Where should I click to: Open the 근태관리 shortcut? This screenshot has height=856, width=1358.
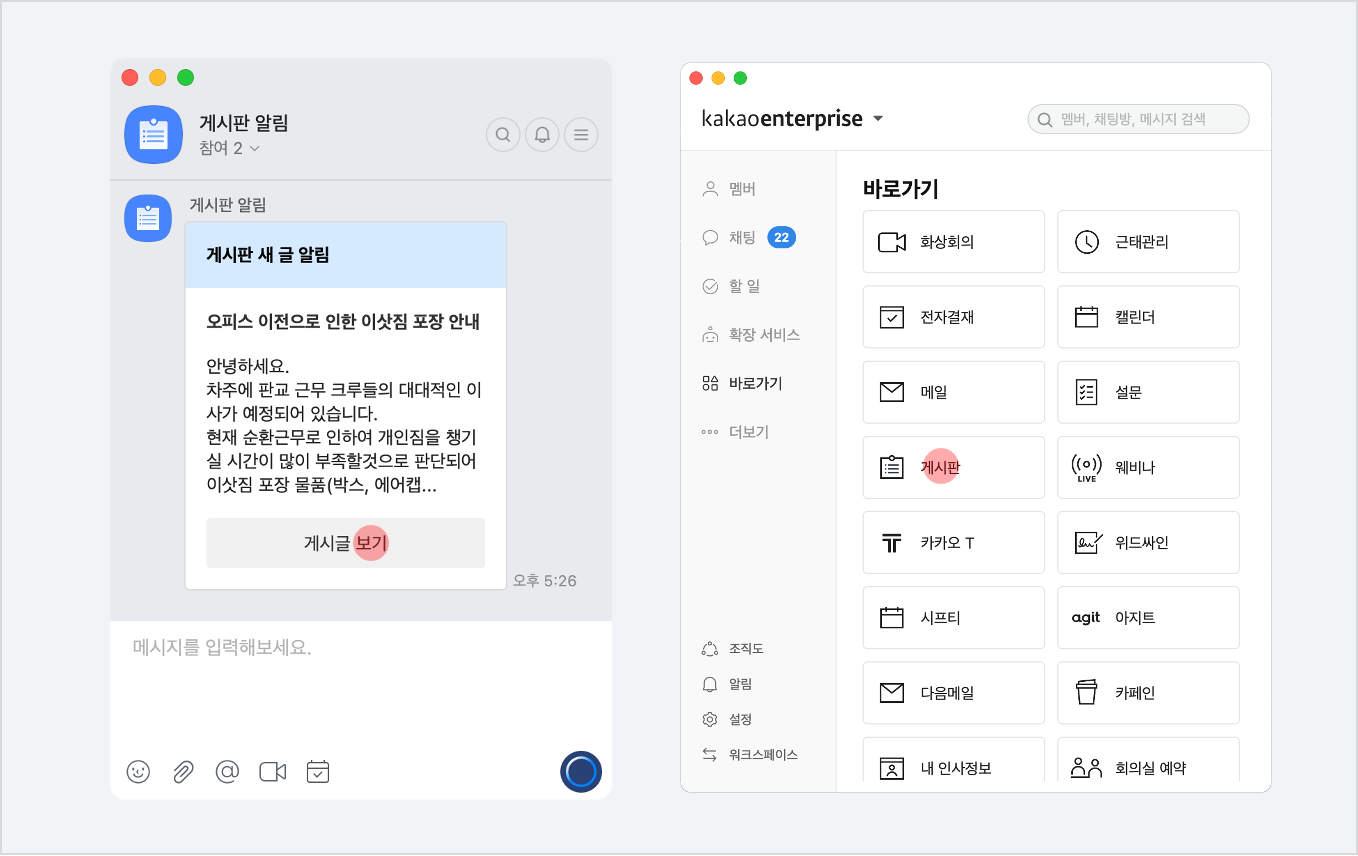[x=1148, y=242]
